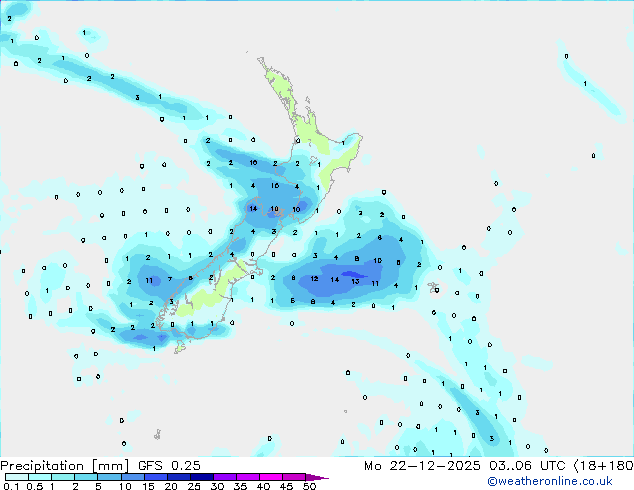Click the "12" precipitation value on map
This screenshot has height=490, width=634.
[x=314, y=279]
